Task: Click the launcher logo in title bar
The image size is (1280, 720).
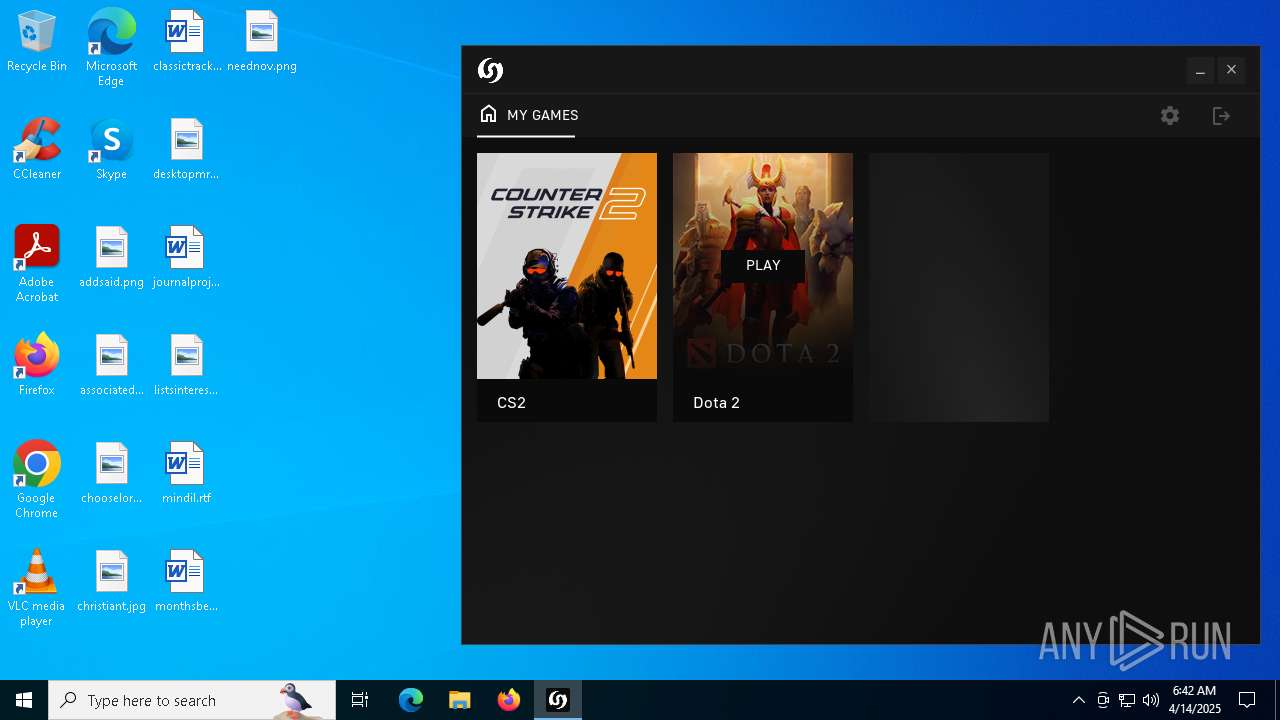Action: pos(490,70)
